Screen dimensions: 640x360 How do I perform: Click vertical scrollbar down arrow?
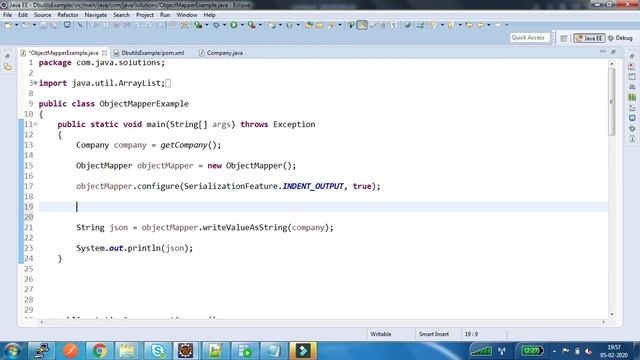tap(611, 314)
